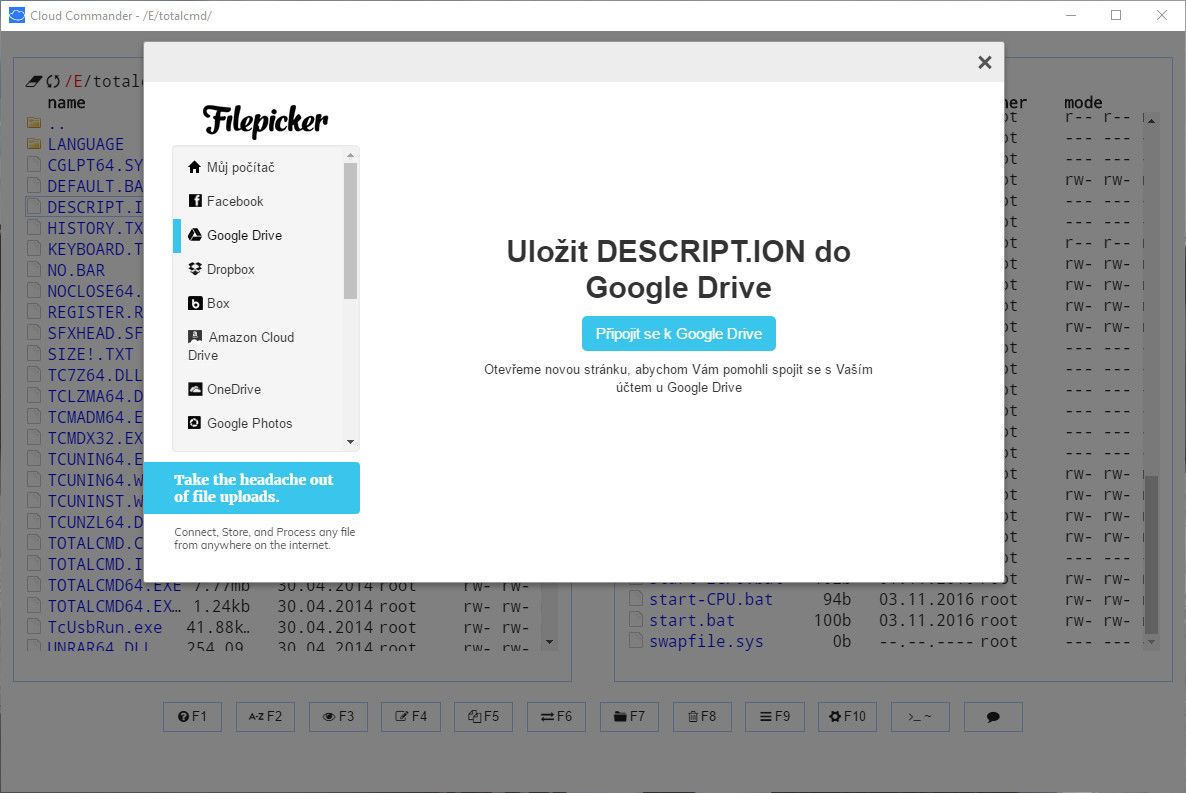Image resolution: width=1186 pixels, height=793 pixels.
Task: Click the F4 edit button
Action: (x=411, y=717)
